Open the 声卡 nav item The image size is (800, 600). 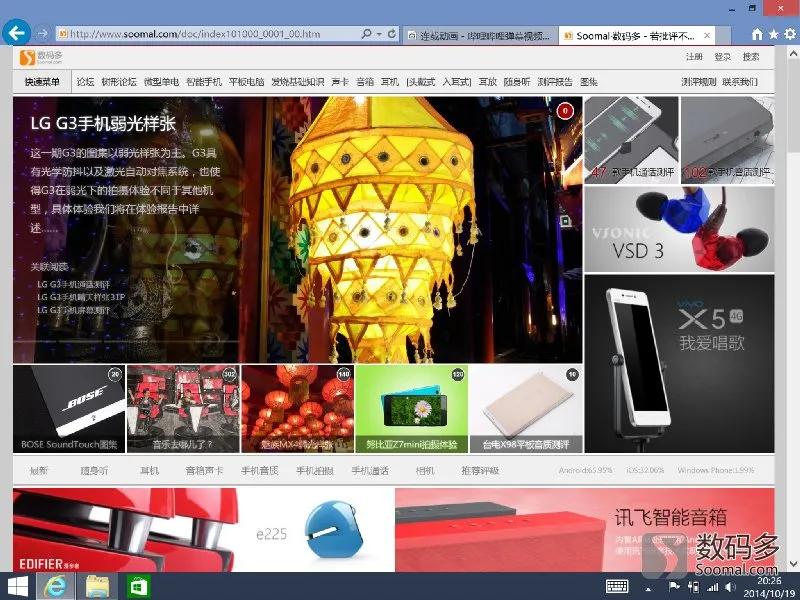point(340,82)
